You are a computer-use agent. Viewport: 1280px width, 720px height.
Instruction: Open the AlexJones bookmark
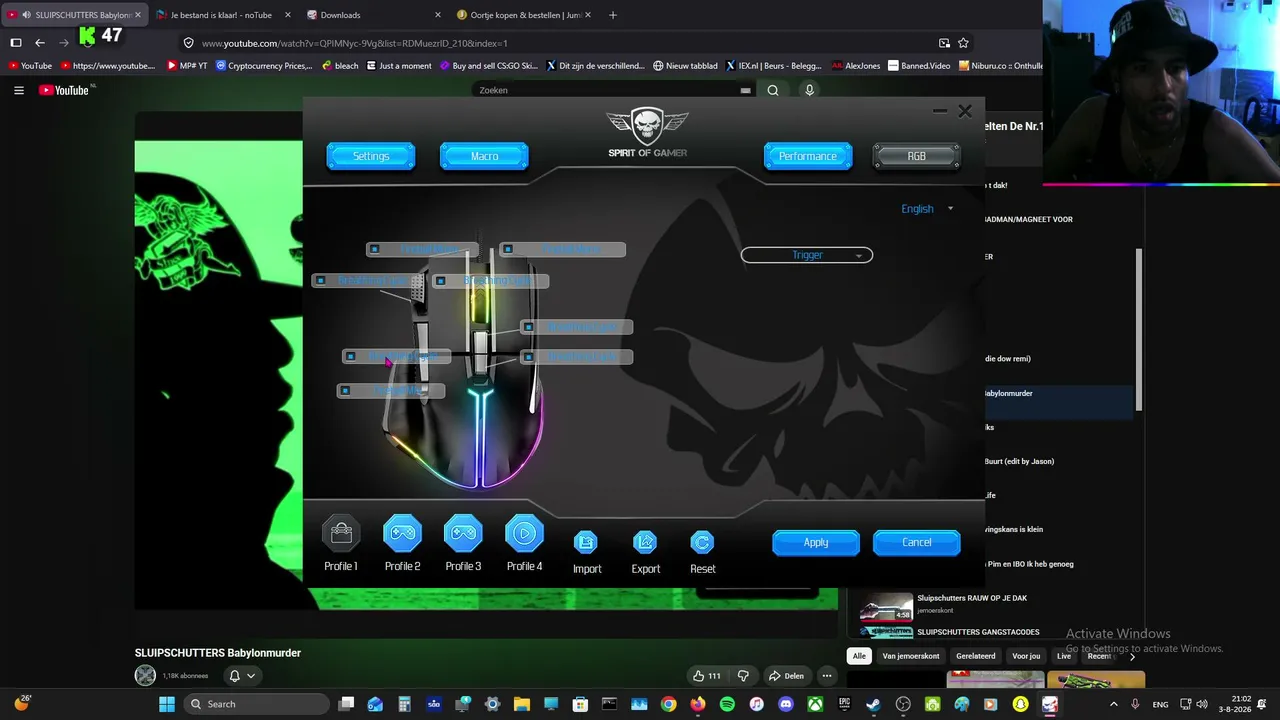[855, 66]
